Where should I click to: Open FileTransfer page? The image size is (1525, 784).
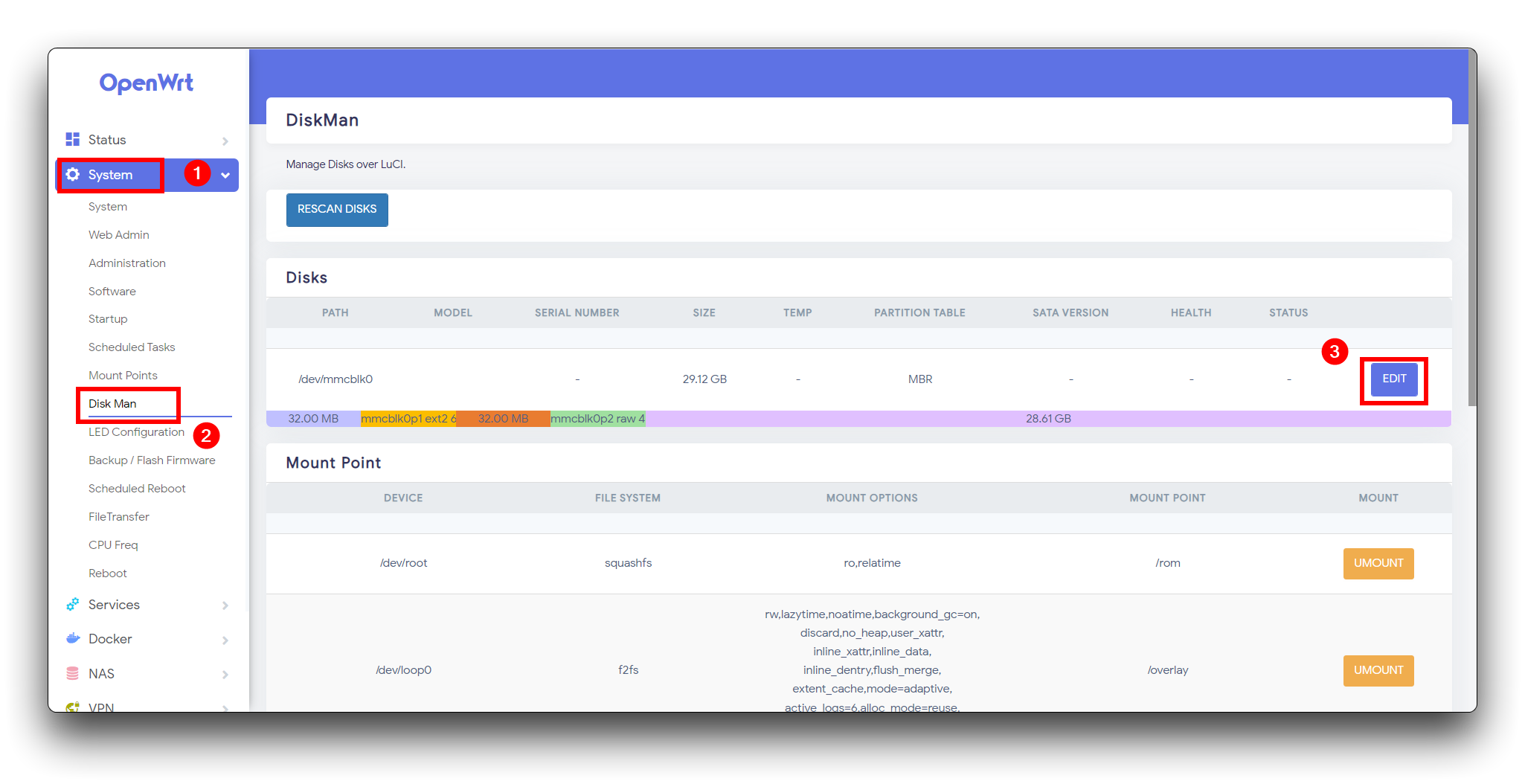(119, 517)
